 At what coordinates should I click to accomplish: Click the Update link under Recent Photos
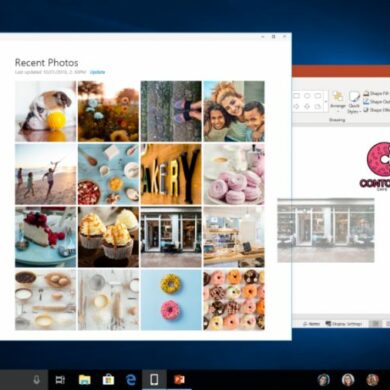point(98,72)
